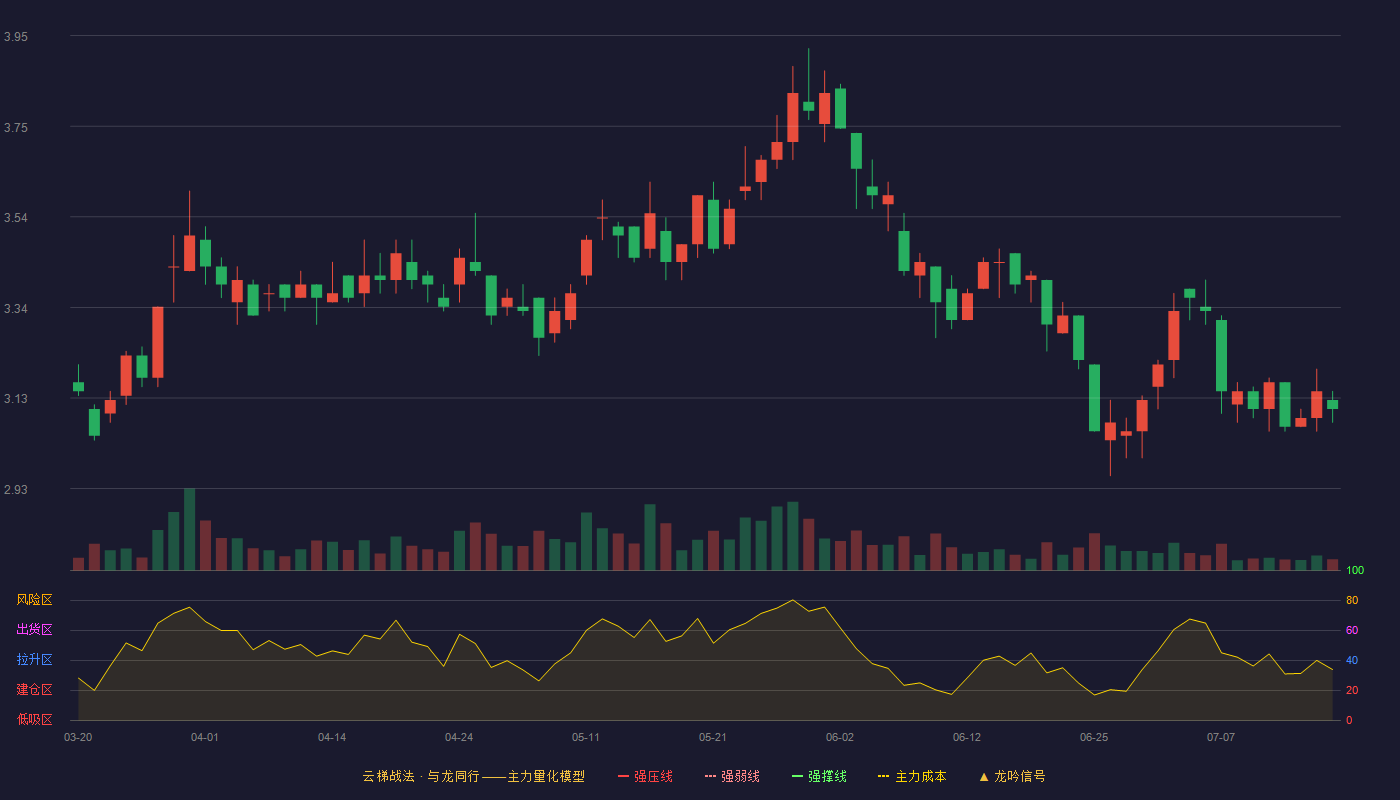Click the 20 indicator scale value
Image resolution: width=1400 pixels, height=800 pixels.
point(1352,690)
